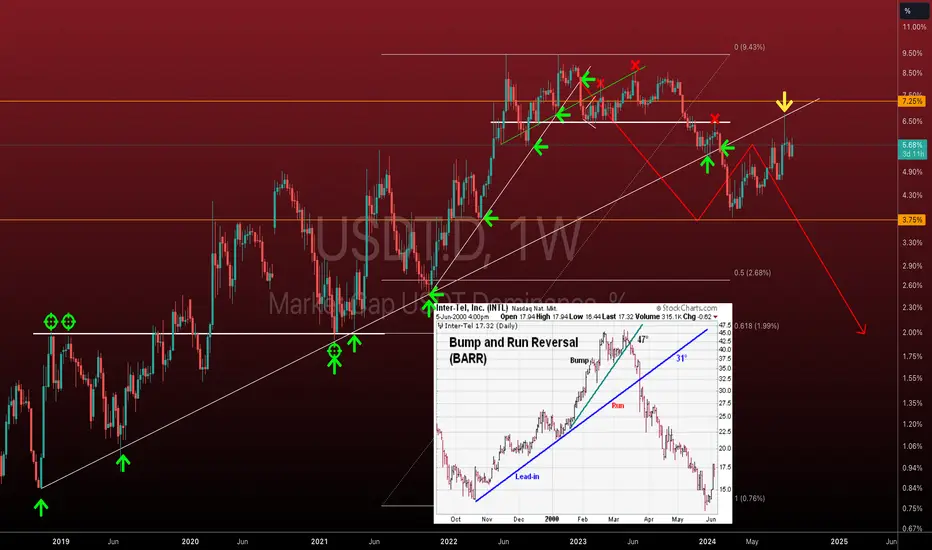Select the orange 7.25% price label

pyautogui.click(x=912, y=102)
